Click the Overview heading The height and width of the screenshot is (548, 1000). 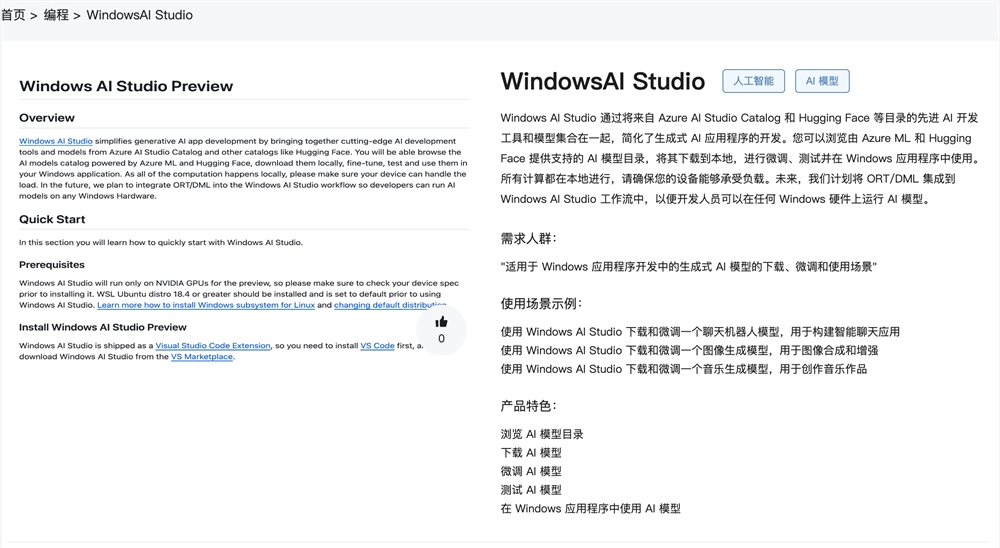(47, 118)
